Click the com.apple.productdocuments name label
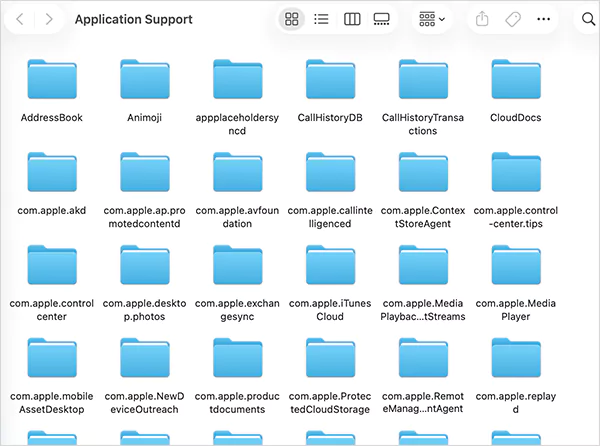 click(x=237, y=403)
